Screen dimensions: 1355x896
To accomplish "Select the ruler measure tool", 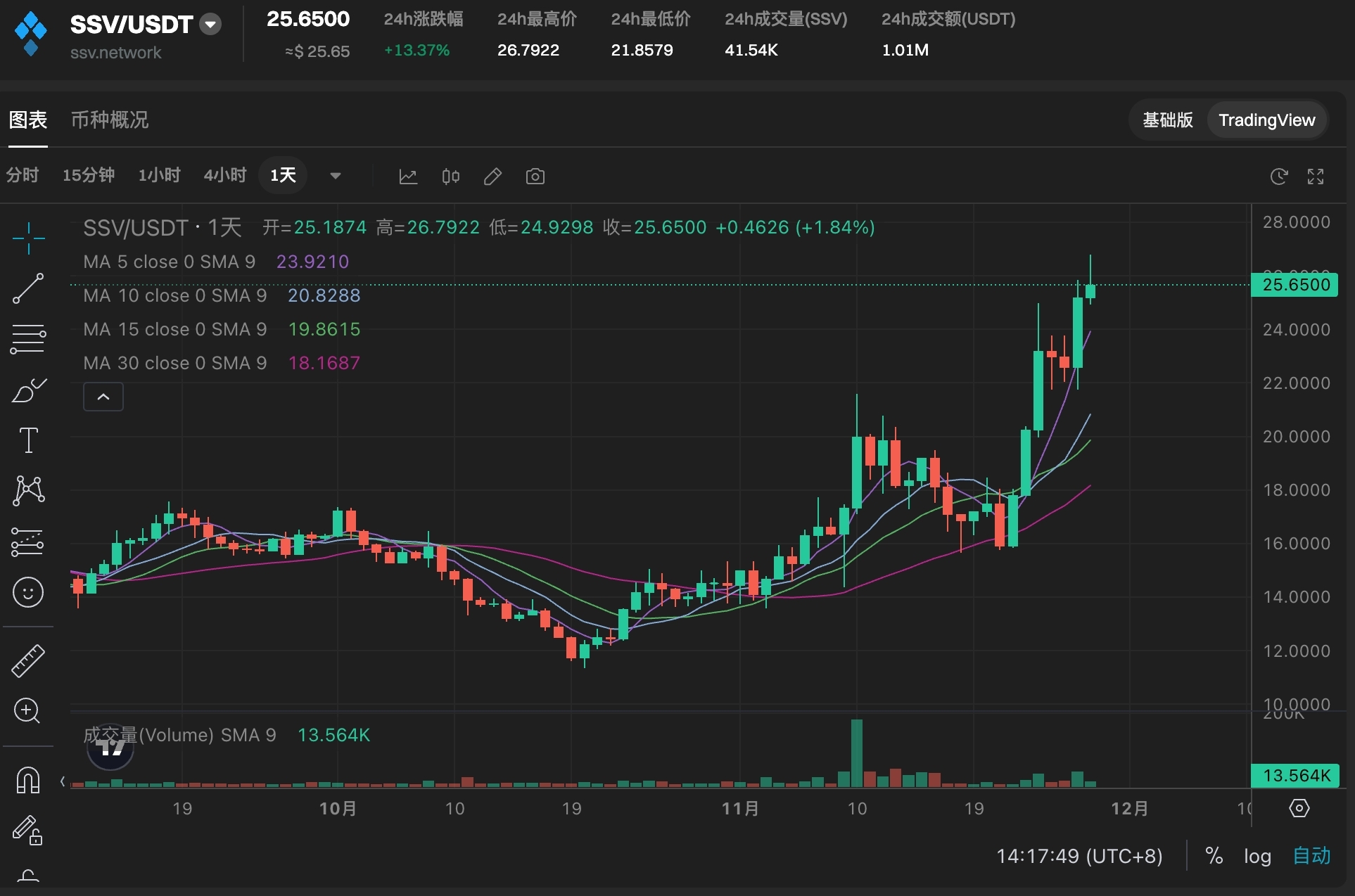I will tap(28, 661).
